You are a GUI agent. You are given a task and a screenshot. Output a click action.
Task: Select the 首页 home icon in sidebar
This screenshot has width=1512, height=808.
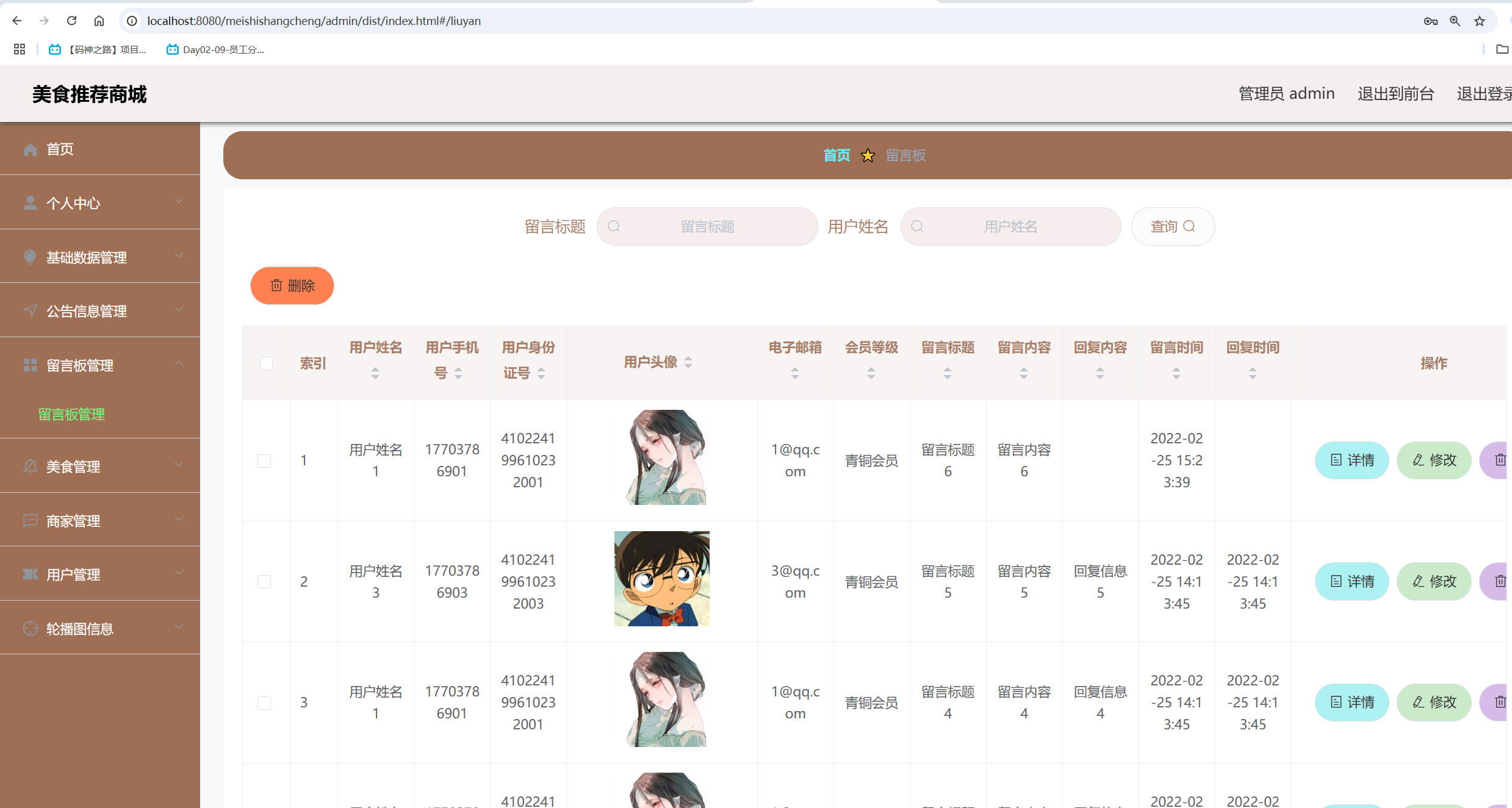pyautogui.click(x=30, y=149)
